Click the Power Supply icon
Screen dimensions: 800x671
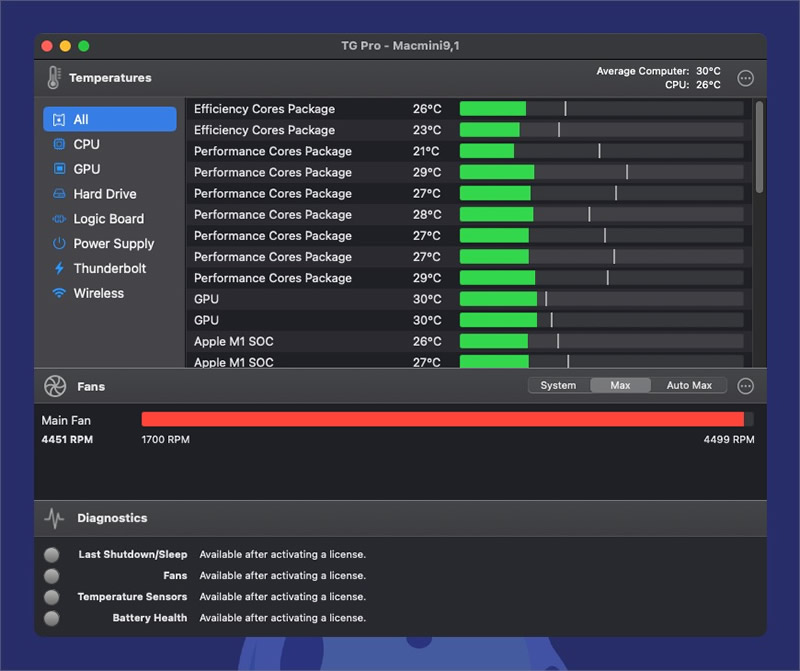coord(59,243)
